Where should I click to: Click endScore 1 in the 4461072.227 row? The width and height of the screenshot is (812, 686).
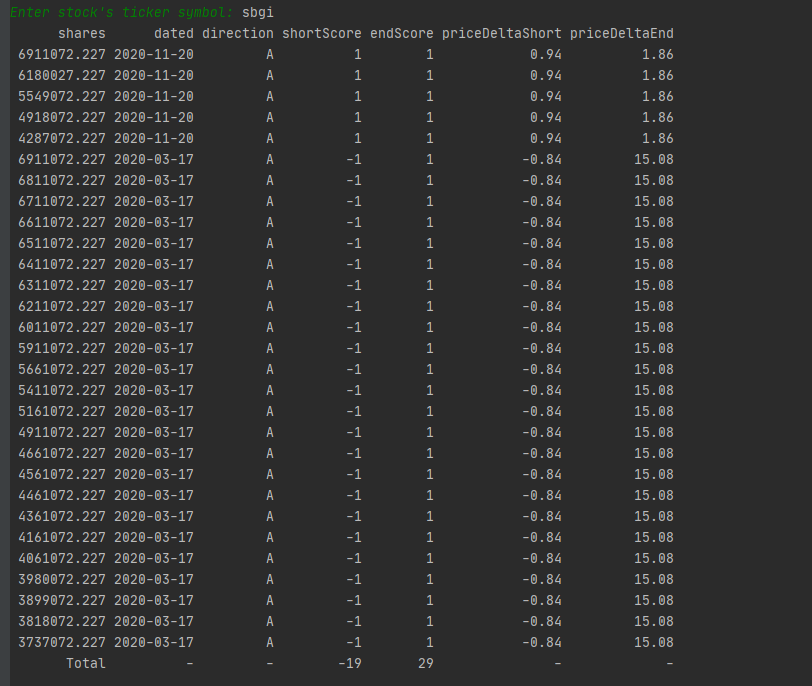point(429,495)
